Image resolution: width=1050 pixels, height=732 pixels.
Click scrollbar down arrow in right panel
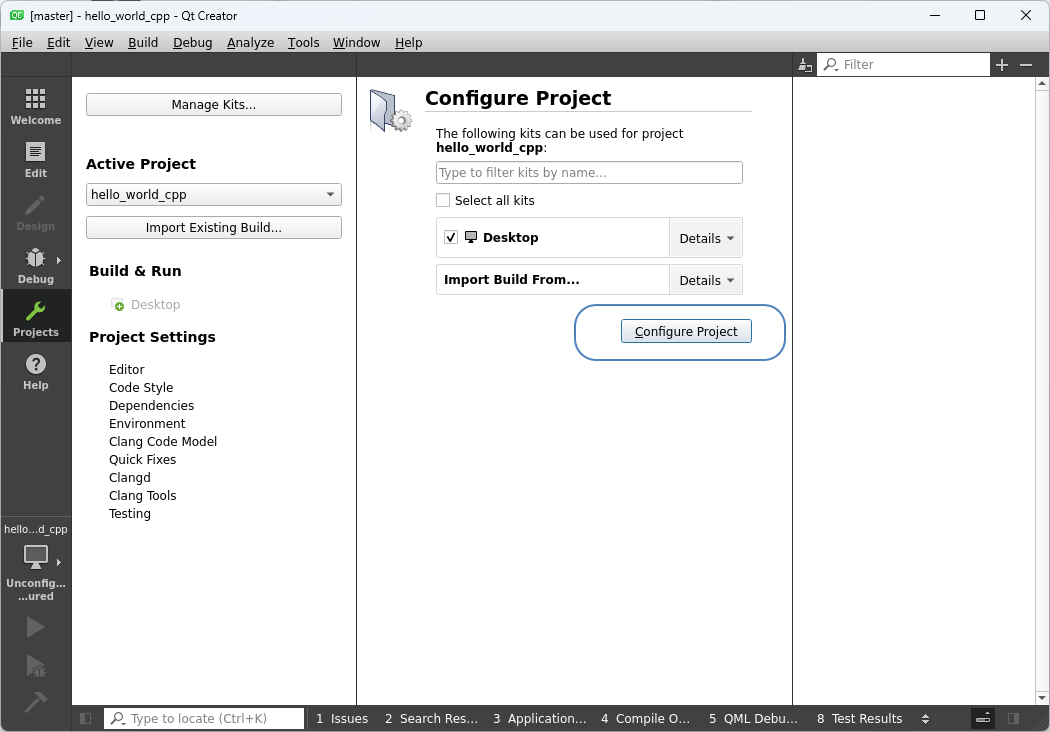[1041, 697]
